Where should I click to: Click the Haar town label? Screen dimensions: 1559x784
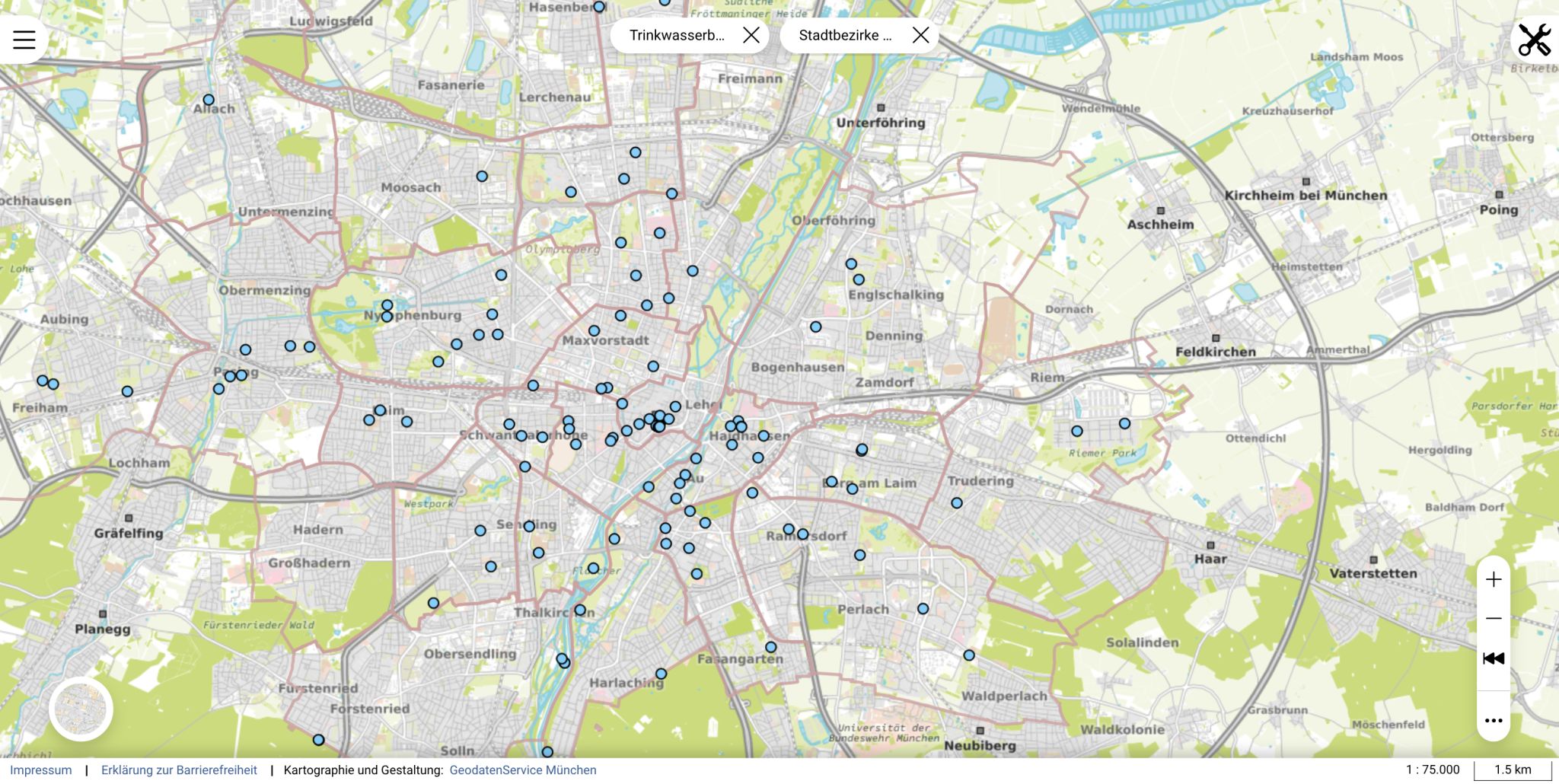coord(1210,559)
